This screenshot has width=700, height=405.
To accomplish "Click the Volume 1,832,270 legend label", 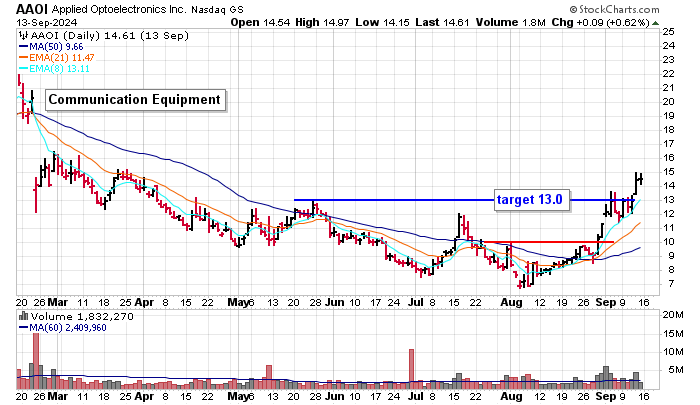I will 82,317.
